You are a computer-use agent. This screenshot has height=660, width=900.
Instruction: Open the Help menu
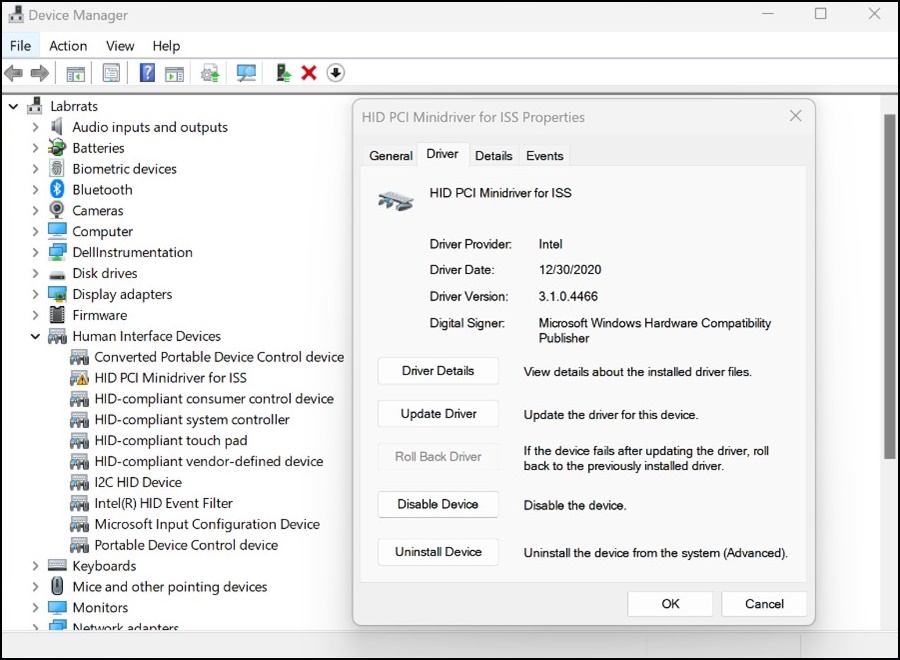point(166,45)
